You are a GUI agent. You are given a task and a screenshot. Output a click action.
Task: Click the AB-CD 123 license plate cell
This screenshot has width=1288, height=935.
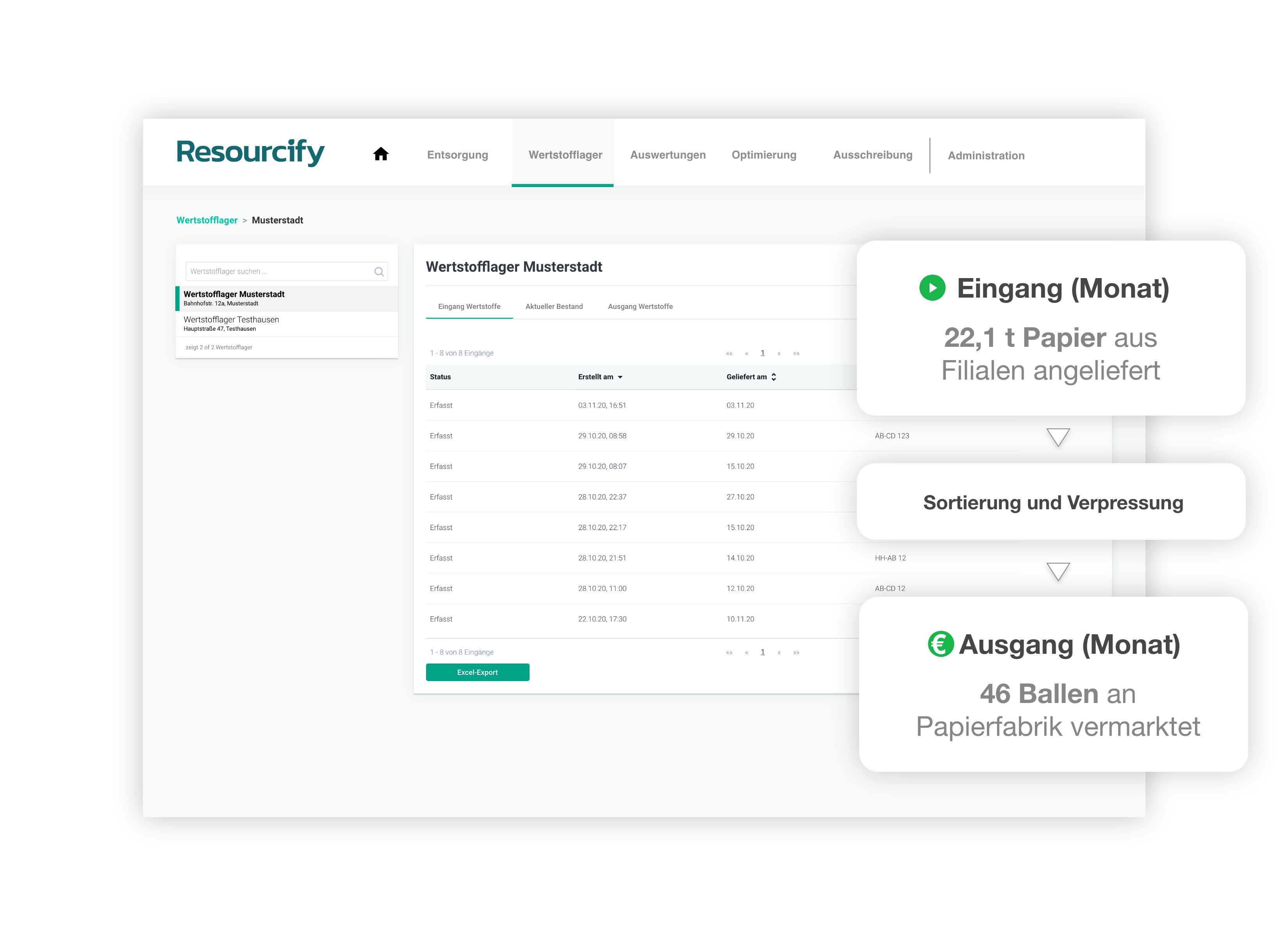click(x=892, y=436)
